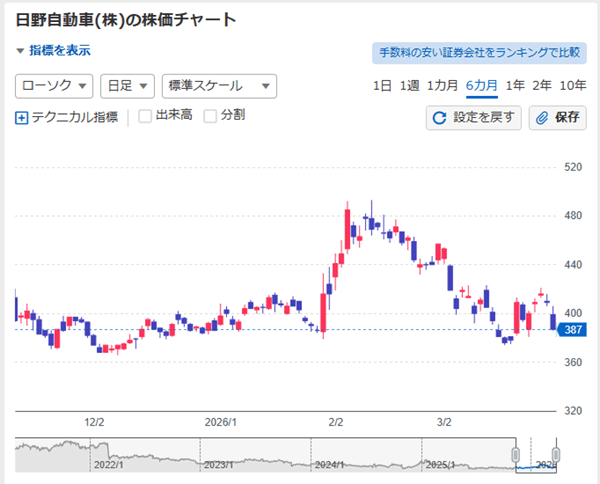Select the 1年 range tab
This screenshot has height=484, width=600.
pyautogui.click(x=515, y=86)
